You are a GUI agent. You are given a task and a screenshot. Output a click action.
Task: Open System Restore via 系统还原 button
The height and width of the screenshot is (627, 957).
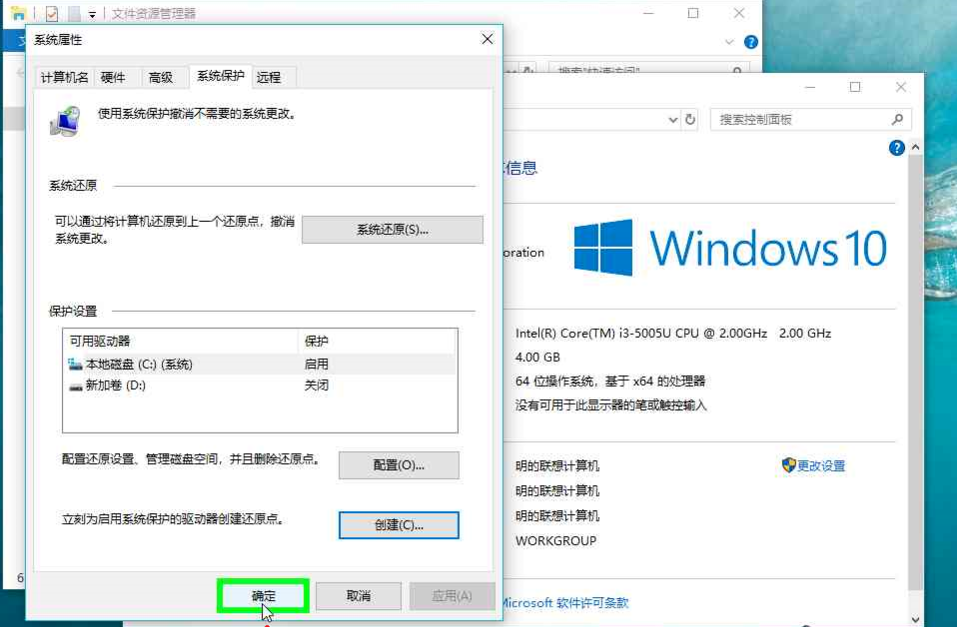click(394, 229)
